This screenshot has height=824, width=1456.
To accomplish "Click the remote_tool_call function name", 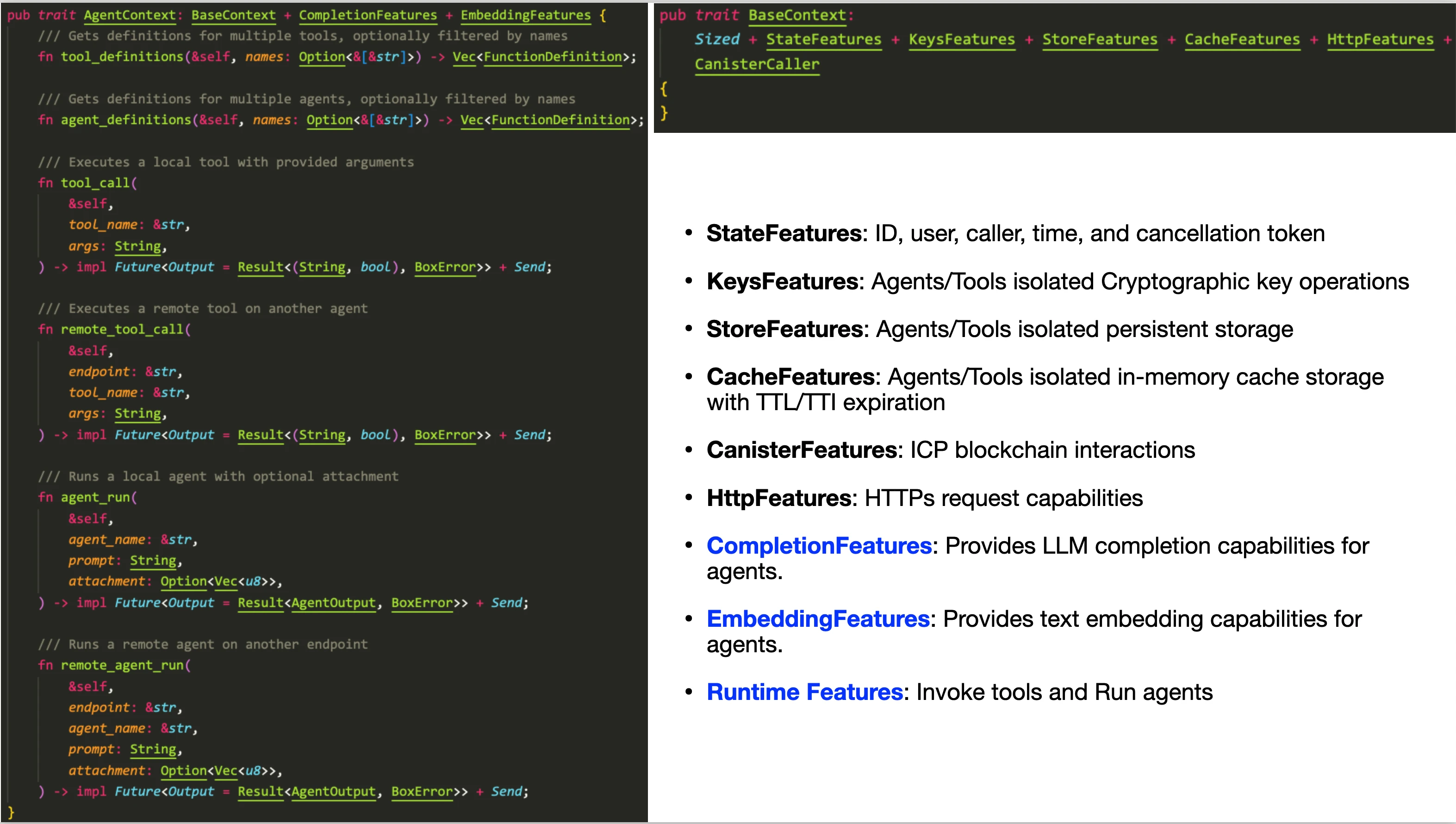I will (122, 330).
